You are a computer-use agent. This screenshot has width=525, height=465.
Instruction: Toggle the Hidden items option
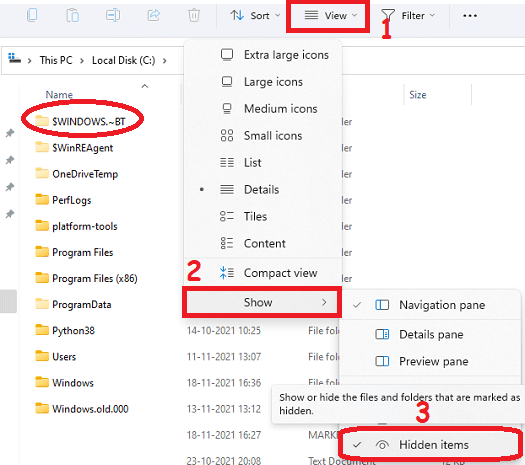click(x=431, y=445)
